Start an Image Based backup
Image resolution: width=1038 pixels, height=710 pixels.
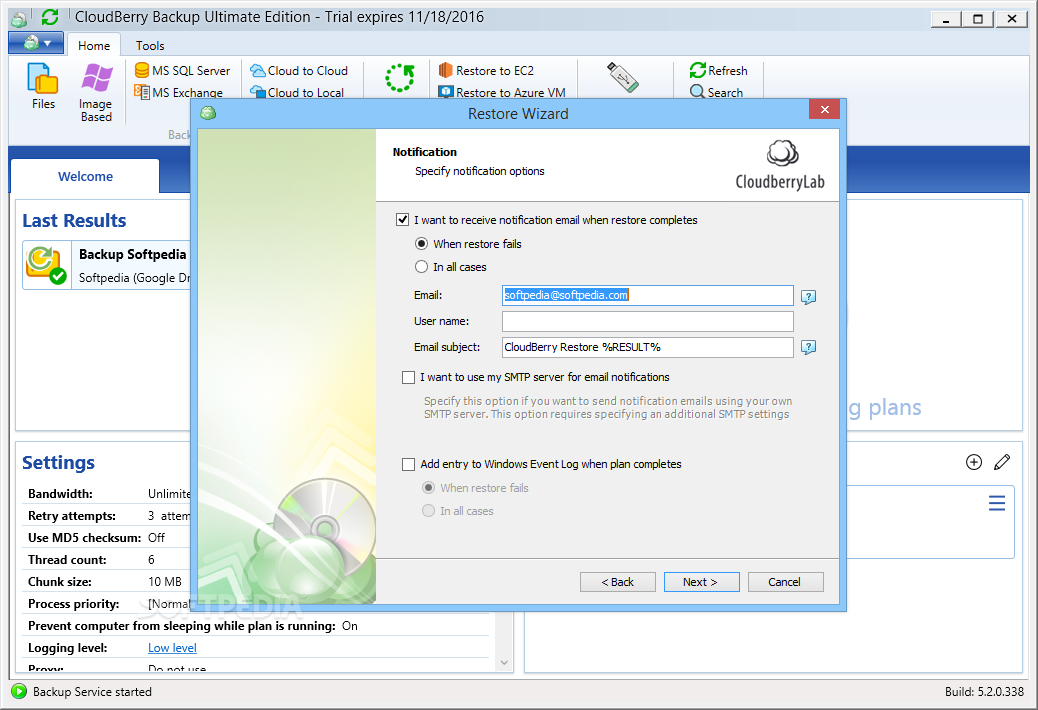pos(96,93)
